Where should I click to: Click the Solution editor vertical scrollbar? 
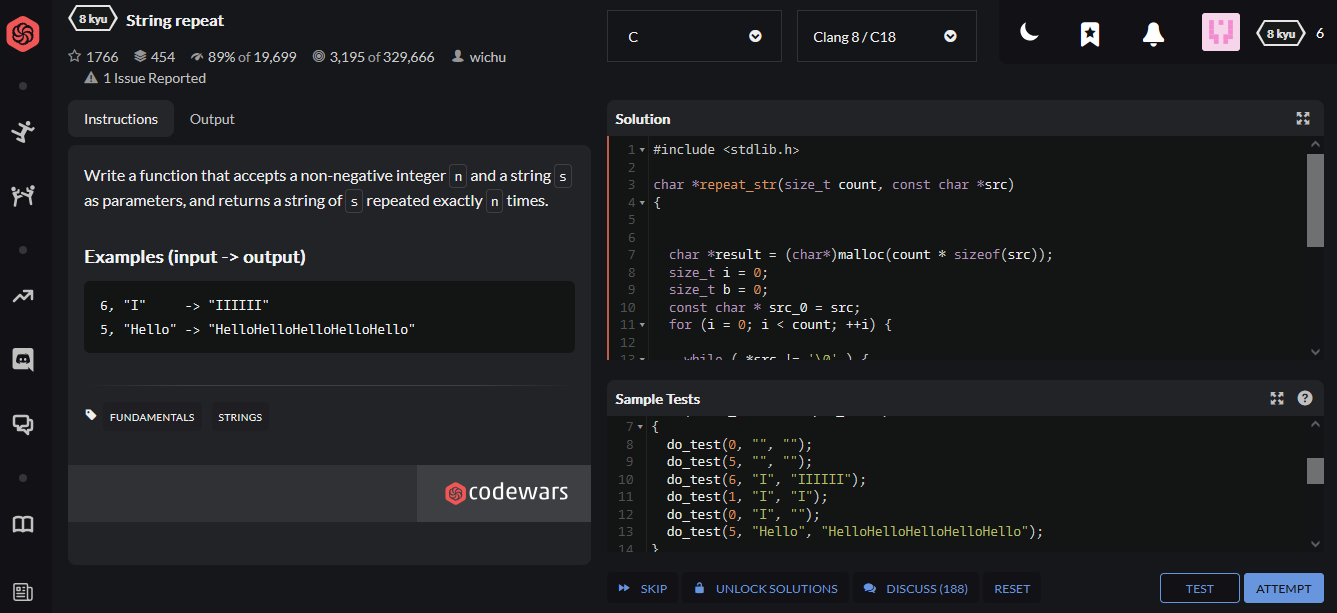coord(1315,200)
